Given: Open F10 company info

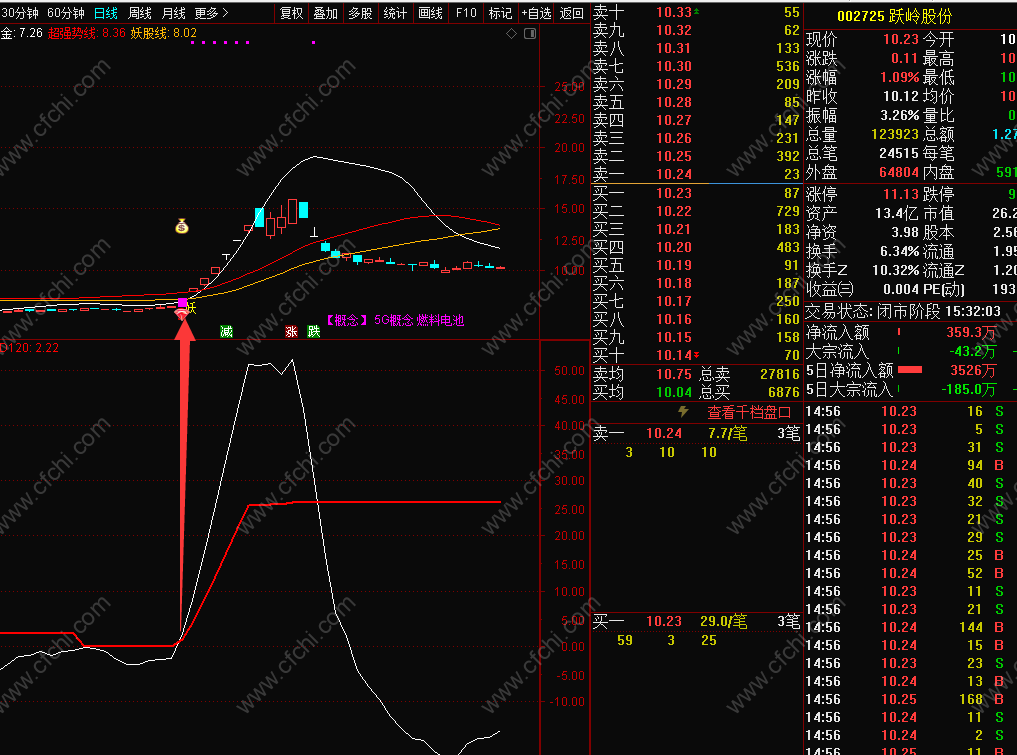Looking at the screenshot, I should pyautogui.click(x=466, y=13).
